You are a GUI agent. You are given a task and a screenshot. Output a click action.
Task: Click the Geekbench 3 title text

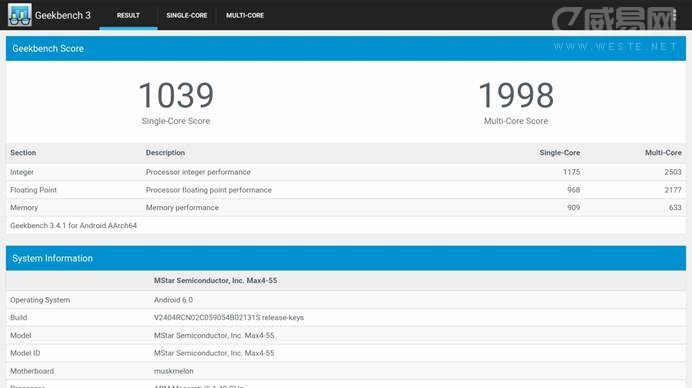tap(63, 15)
